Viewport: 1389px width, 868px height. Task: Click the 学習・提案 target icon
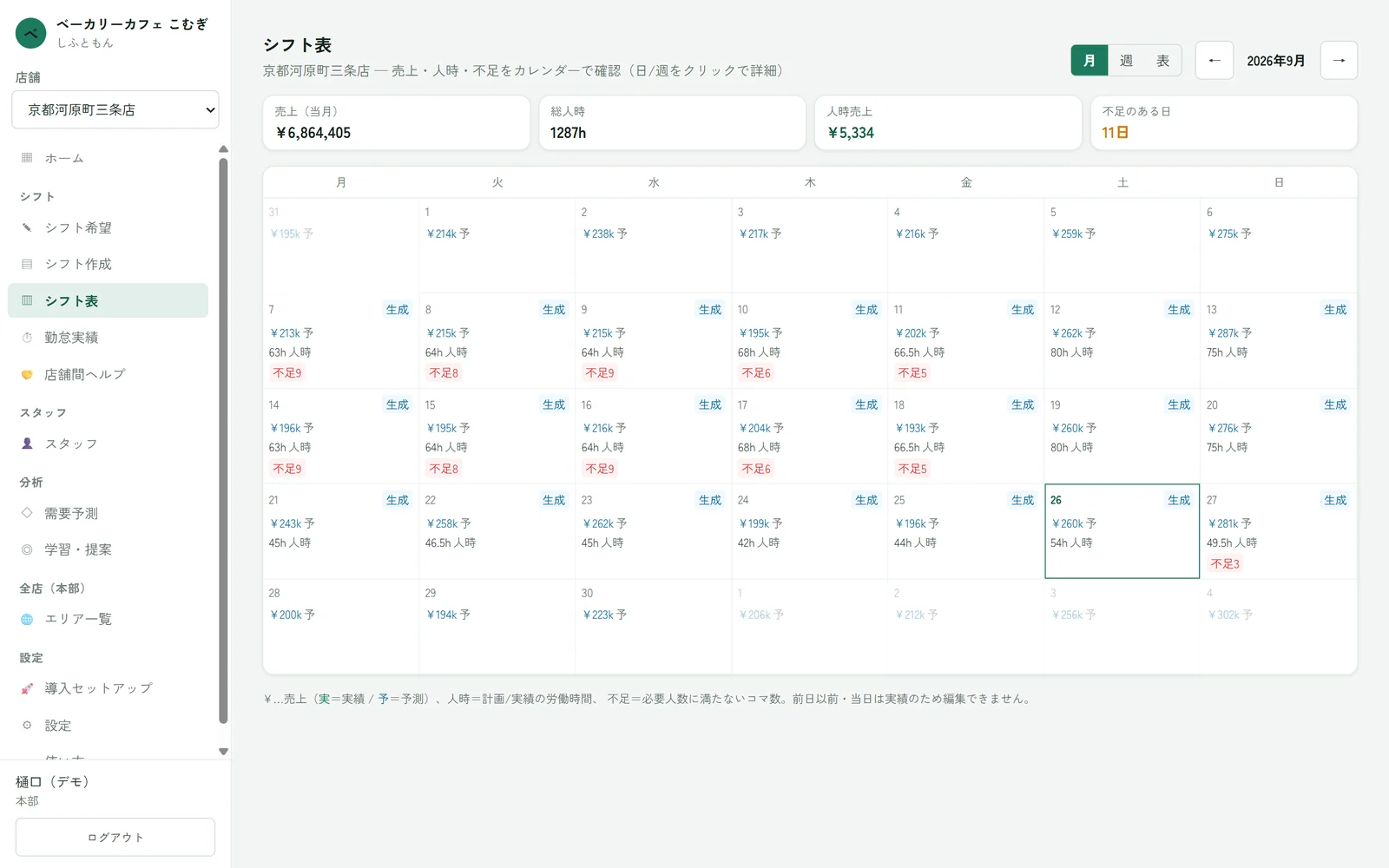[27, 549]
